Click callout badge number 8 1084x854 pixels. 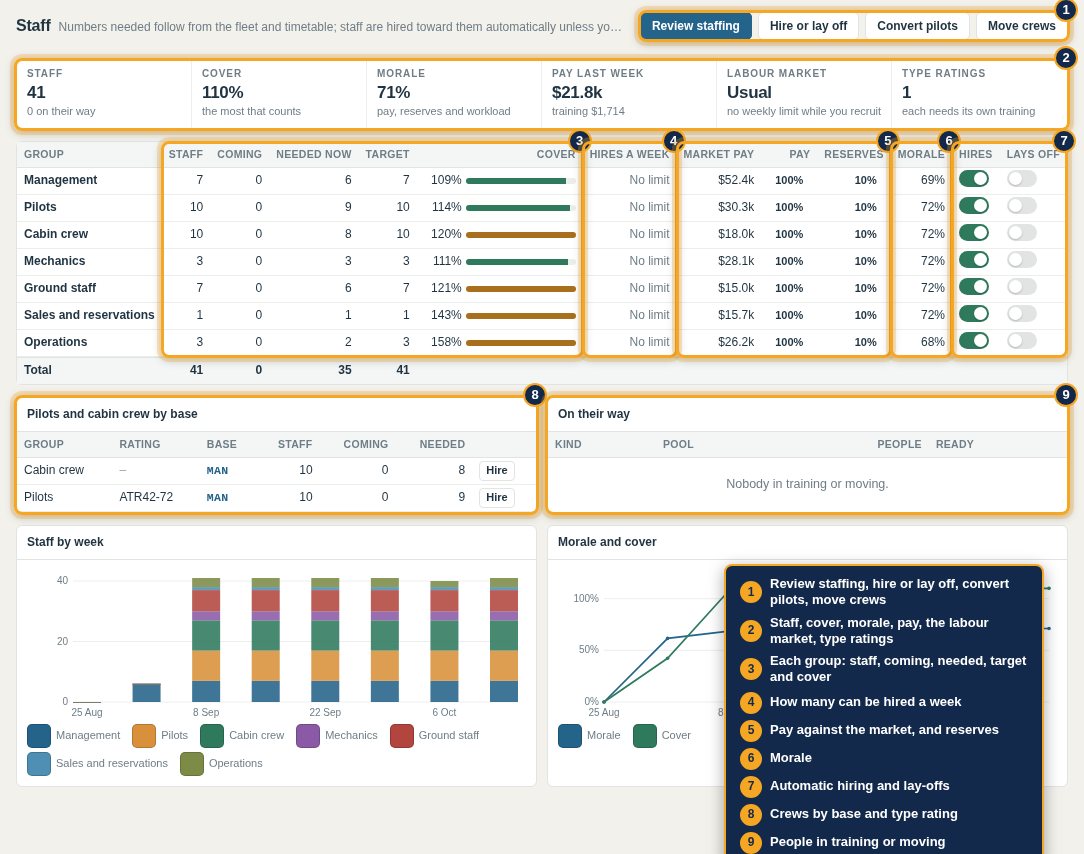click(x=534, y=395)
